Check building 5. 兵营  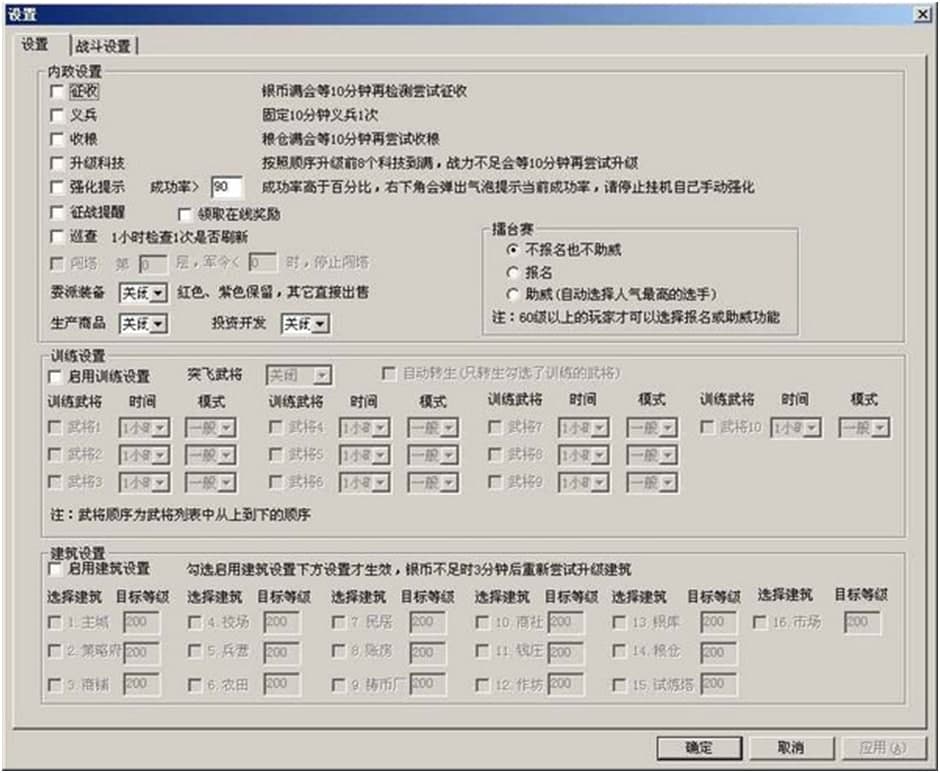click(195, 651)
